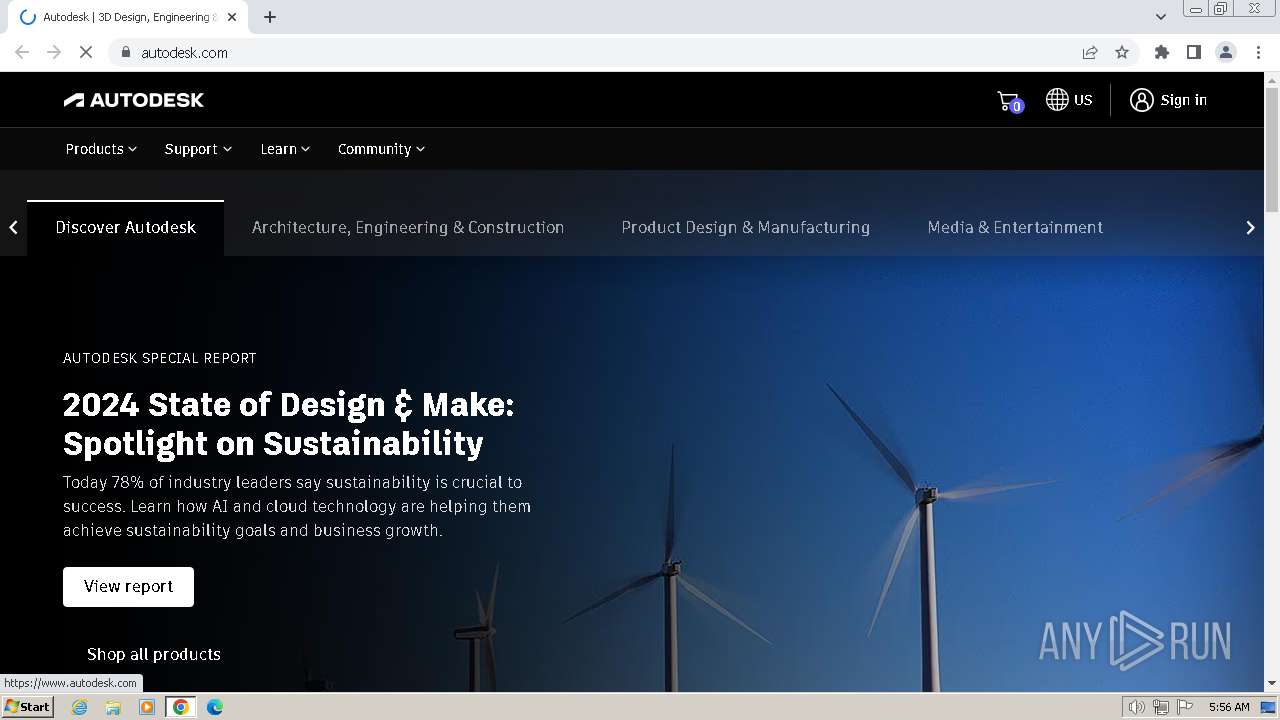Image resolution: width=1280 pixels, height=720 pixels.
Task: Open a new browser tab
Action: pos(270,17)
